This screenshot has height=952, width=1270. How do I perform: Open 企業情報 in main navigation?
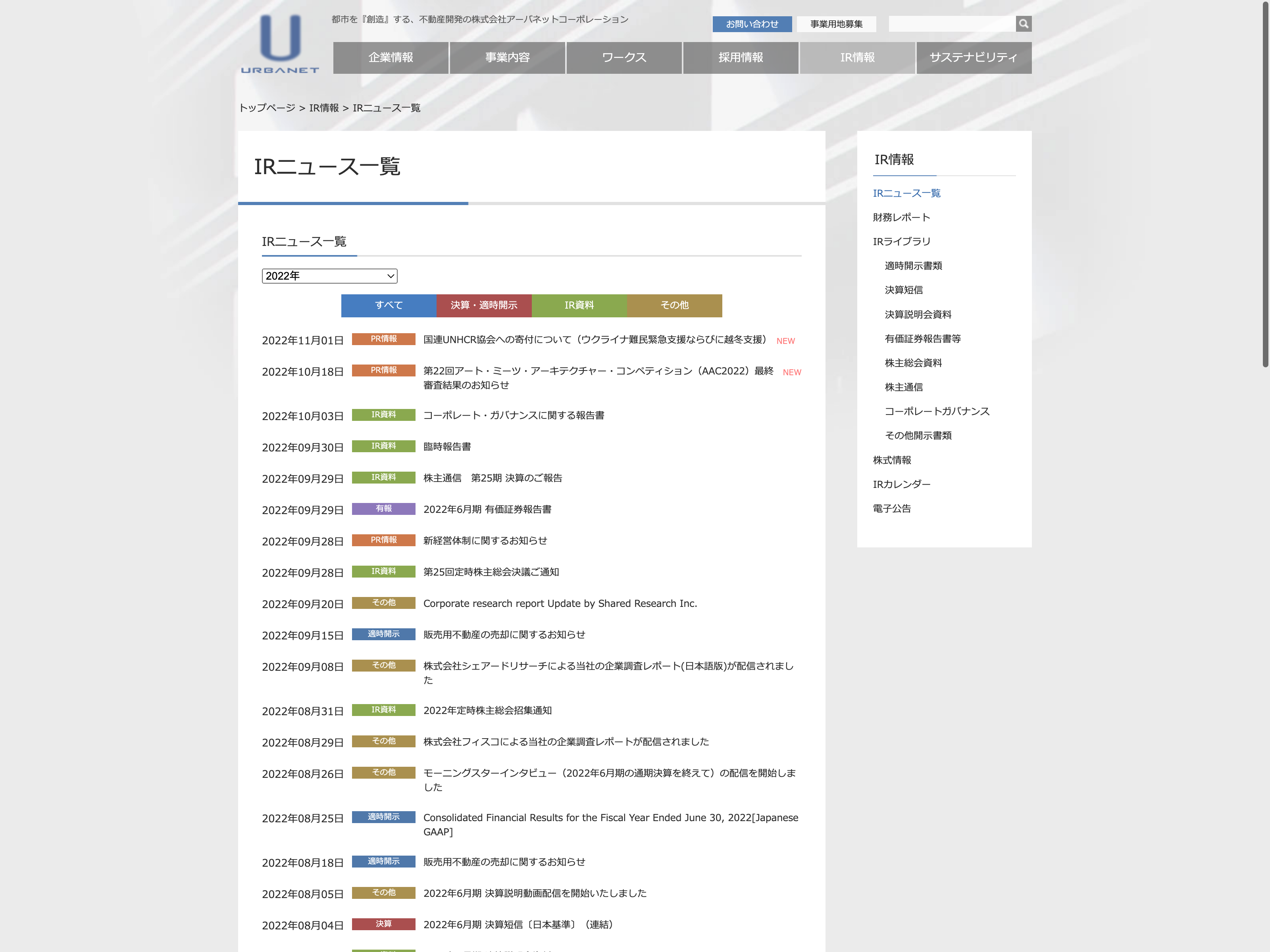click(x=391, y=58)
